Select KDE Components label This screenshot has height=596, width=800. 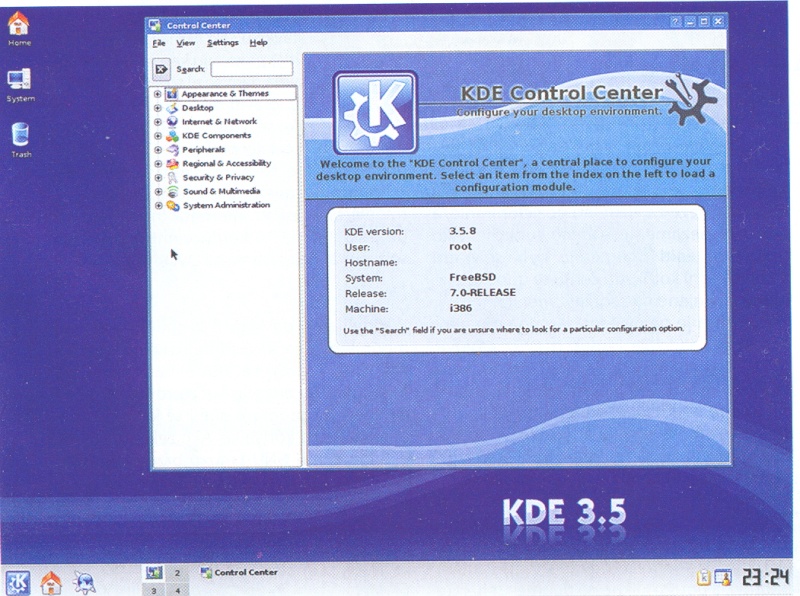216,135
